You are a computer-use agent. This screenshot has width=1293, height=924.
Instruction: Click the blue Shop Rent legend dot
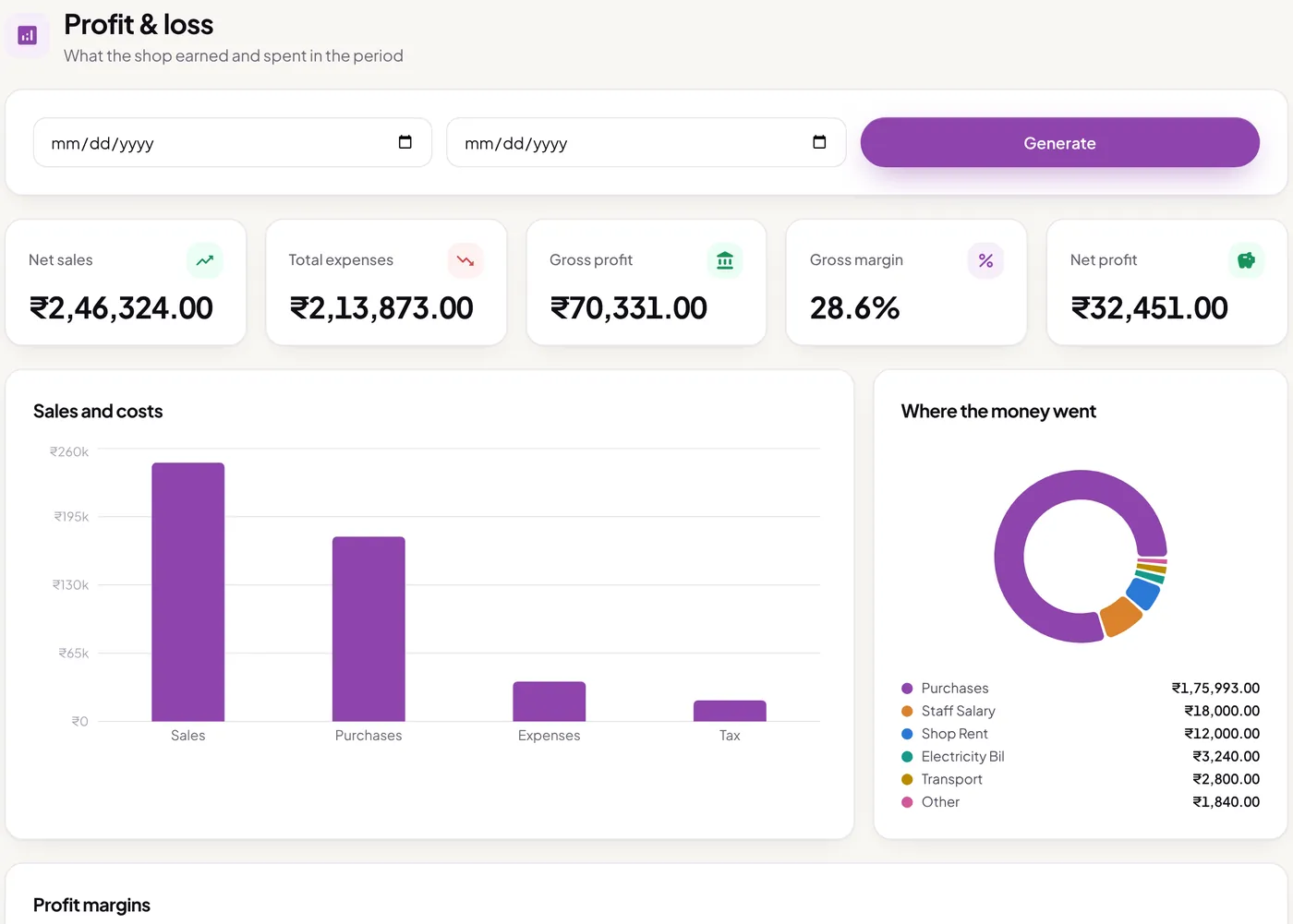click(907, 734)
